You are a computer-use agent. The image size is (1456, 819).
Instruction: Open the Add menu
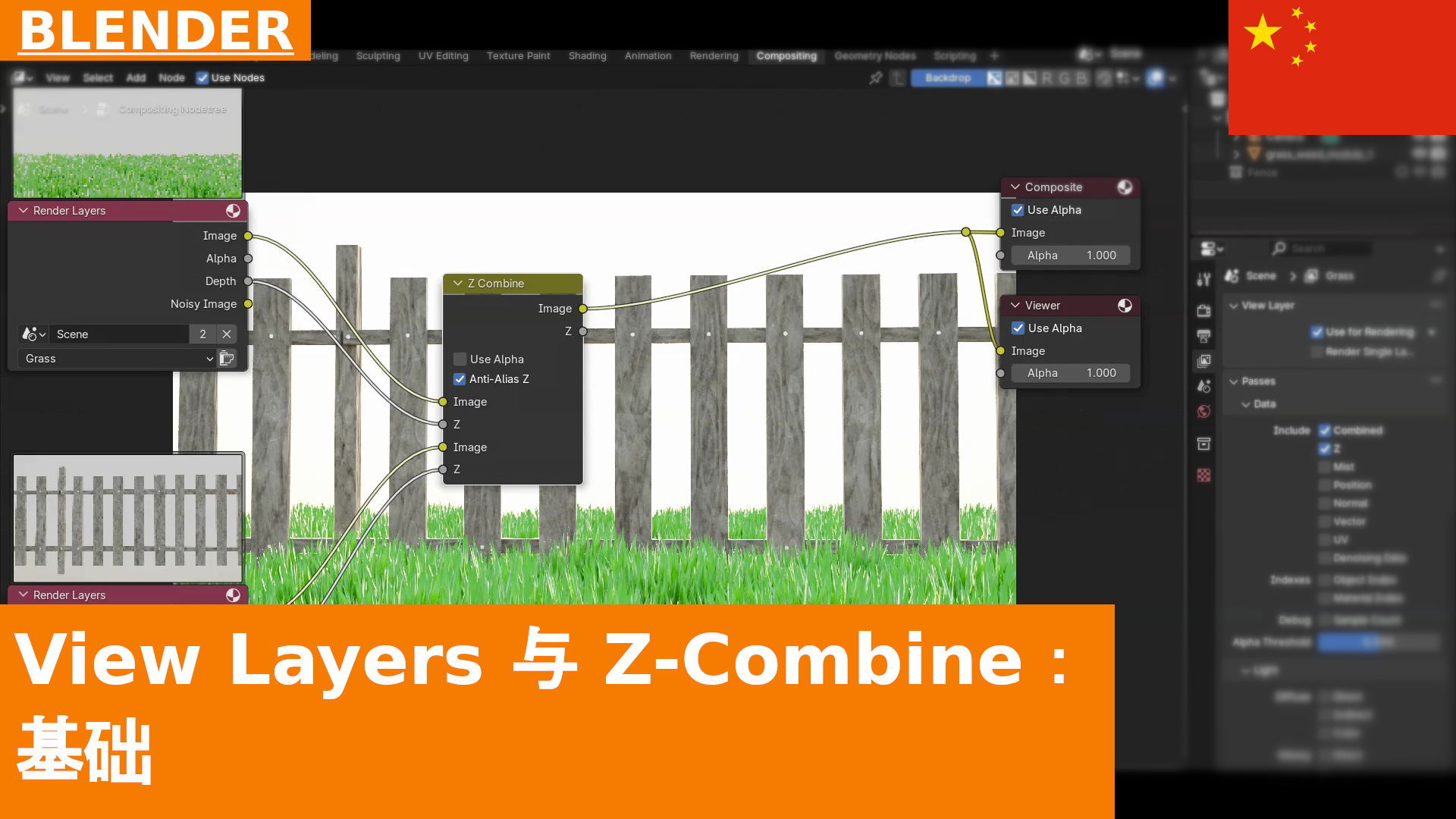[136, 78]
